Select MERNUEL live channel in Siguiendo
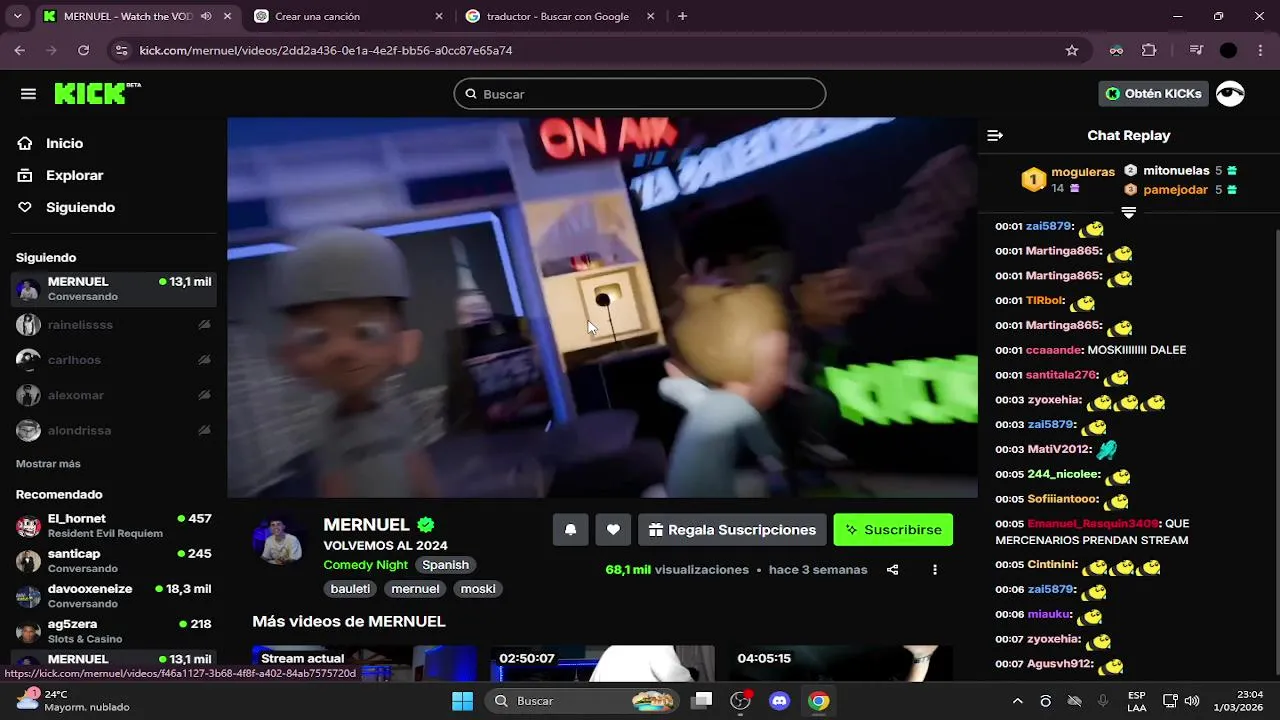The width and height of the screenshot is (1280, 720). pyautogui.click(x=114, y=289)
